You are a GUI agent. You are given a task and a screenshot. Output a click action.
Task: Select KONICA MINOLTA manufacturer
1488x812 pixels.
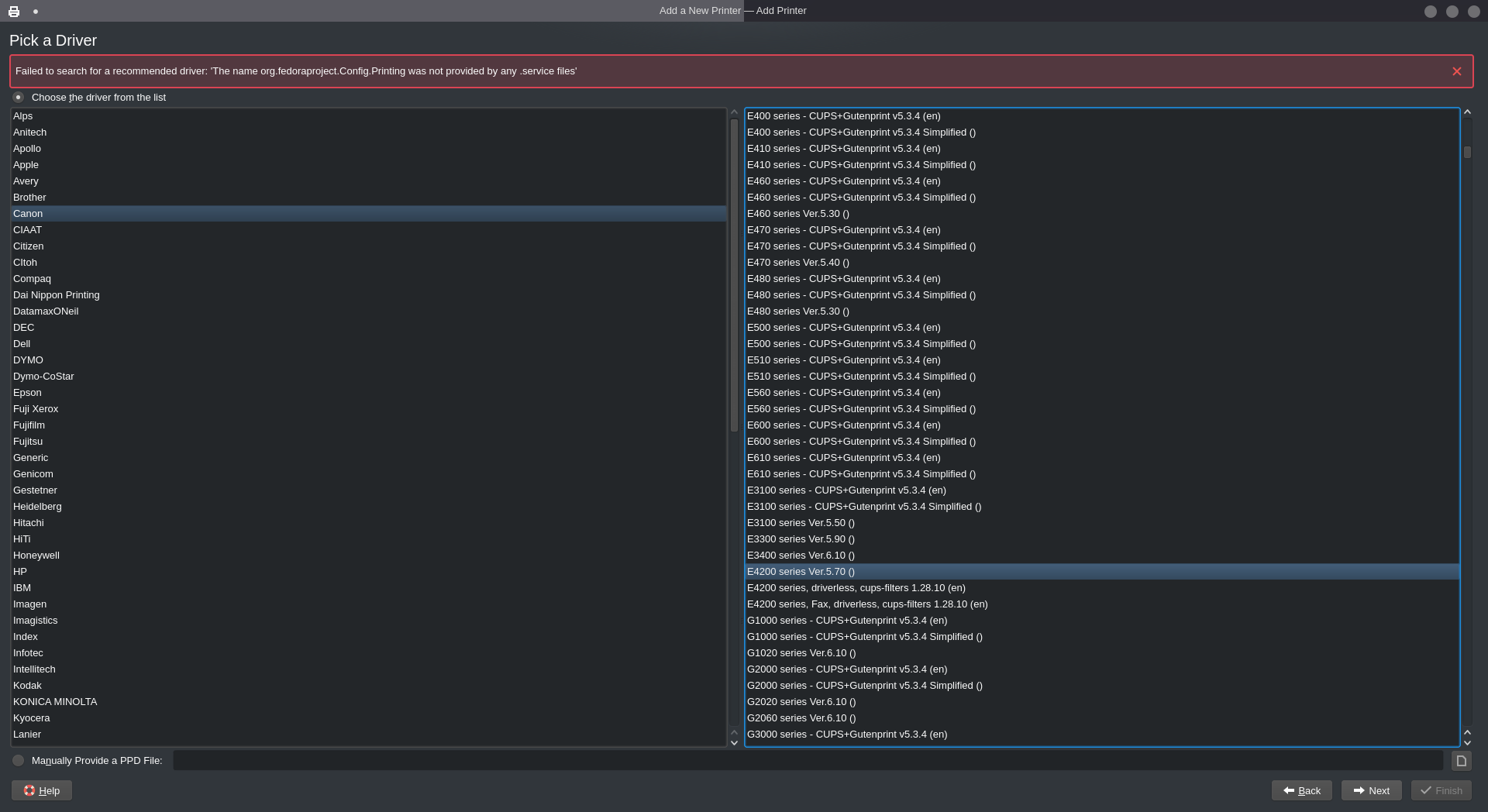pos(369,702)
